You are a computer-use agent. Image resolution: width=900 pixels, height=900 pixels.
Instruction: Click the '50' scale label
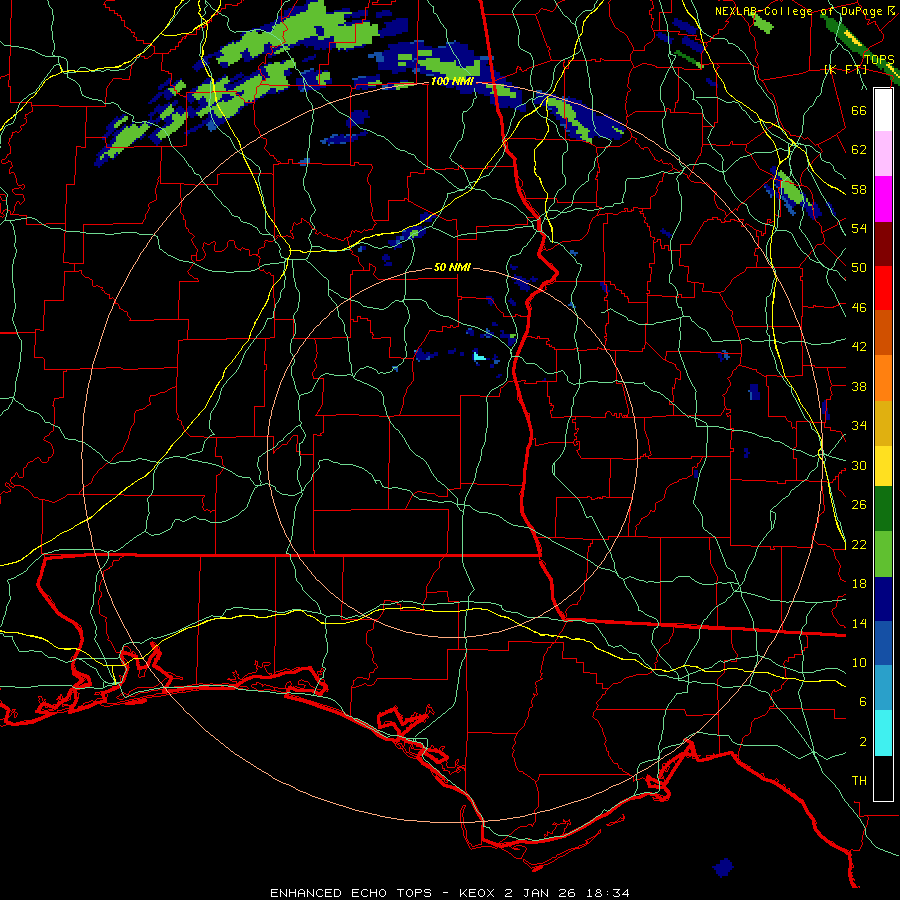coord(859,268)
